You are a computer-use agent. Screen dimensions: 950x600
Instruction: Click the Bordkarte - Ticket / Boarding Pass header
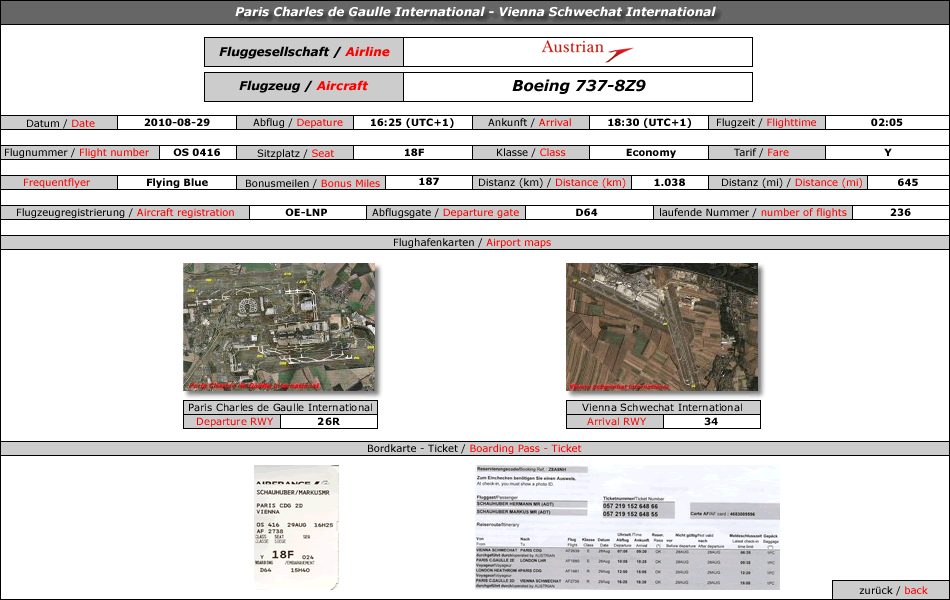point(474,448)
